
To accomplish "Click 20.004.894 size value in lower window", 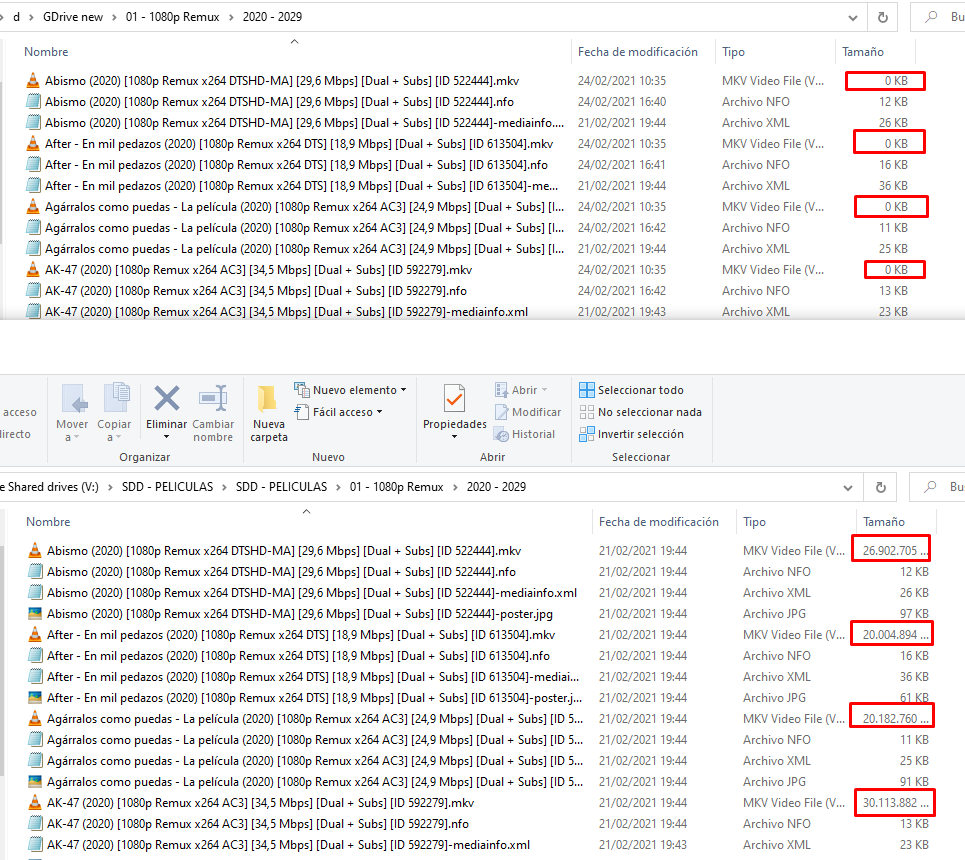I will [x=895, y=634].
